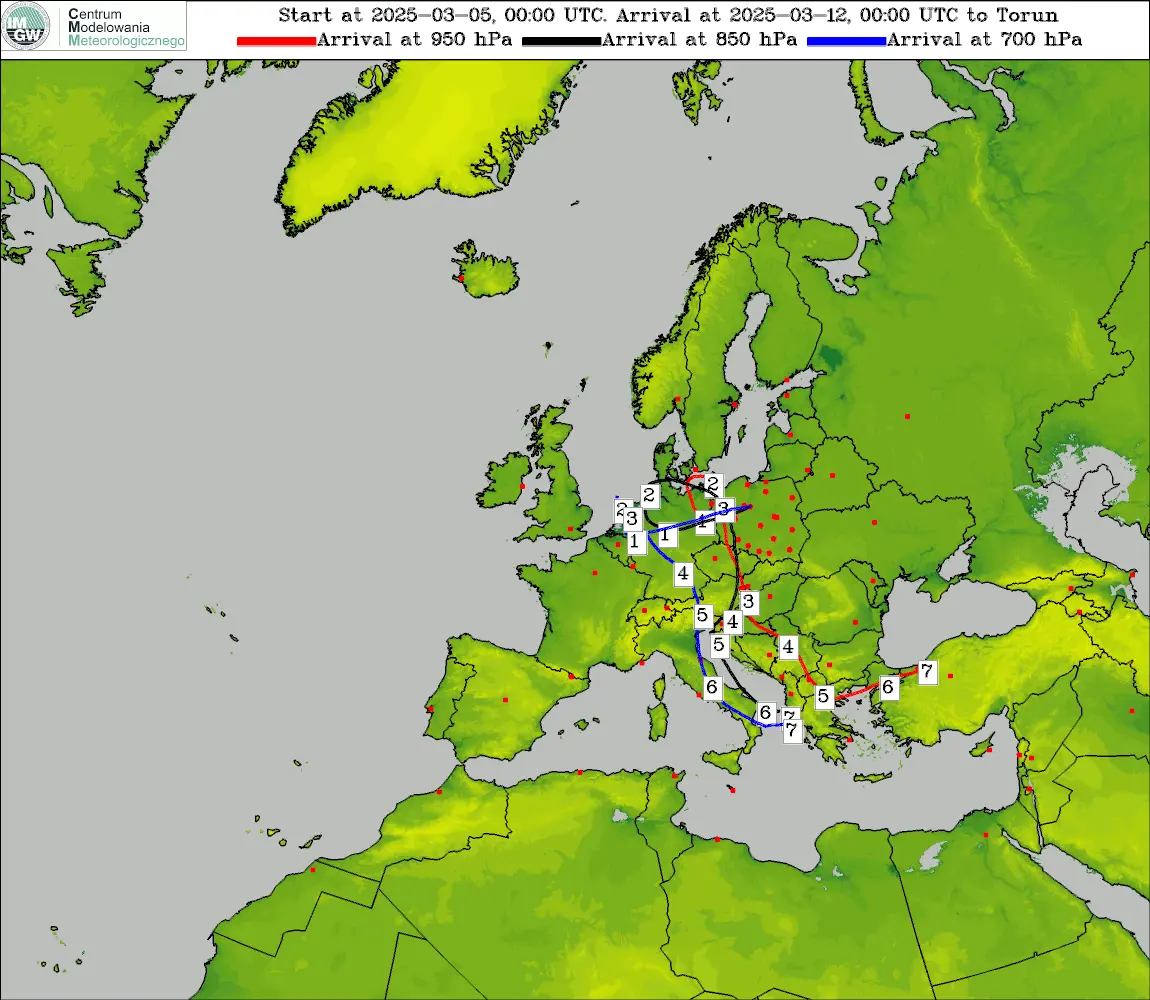Select day 3 marker on red trajectory near Slovakia
Viewport: 1150px width, 1000px height.
pos(748,602)
